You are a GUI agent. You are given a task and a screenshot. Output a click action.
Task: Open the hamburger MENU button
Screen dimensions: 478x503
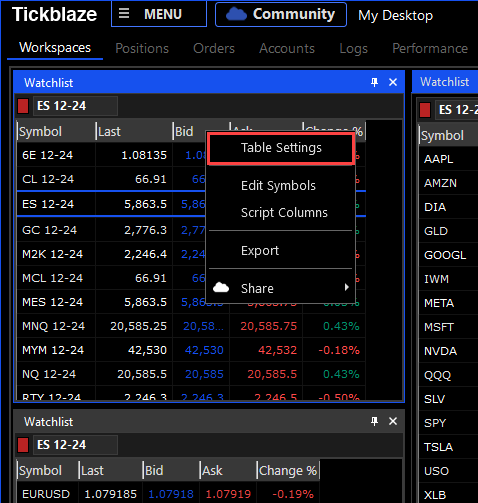(x=159, y=14)
